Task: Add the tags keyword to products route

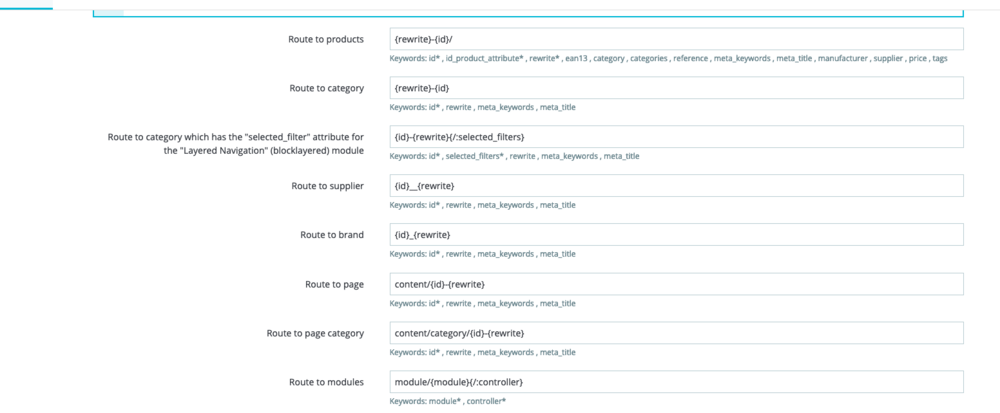Action: 939,59
